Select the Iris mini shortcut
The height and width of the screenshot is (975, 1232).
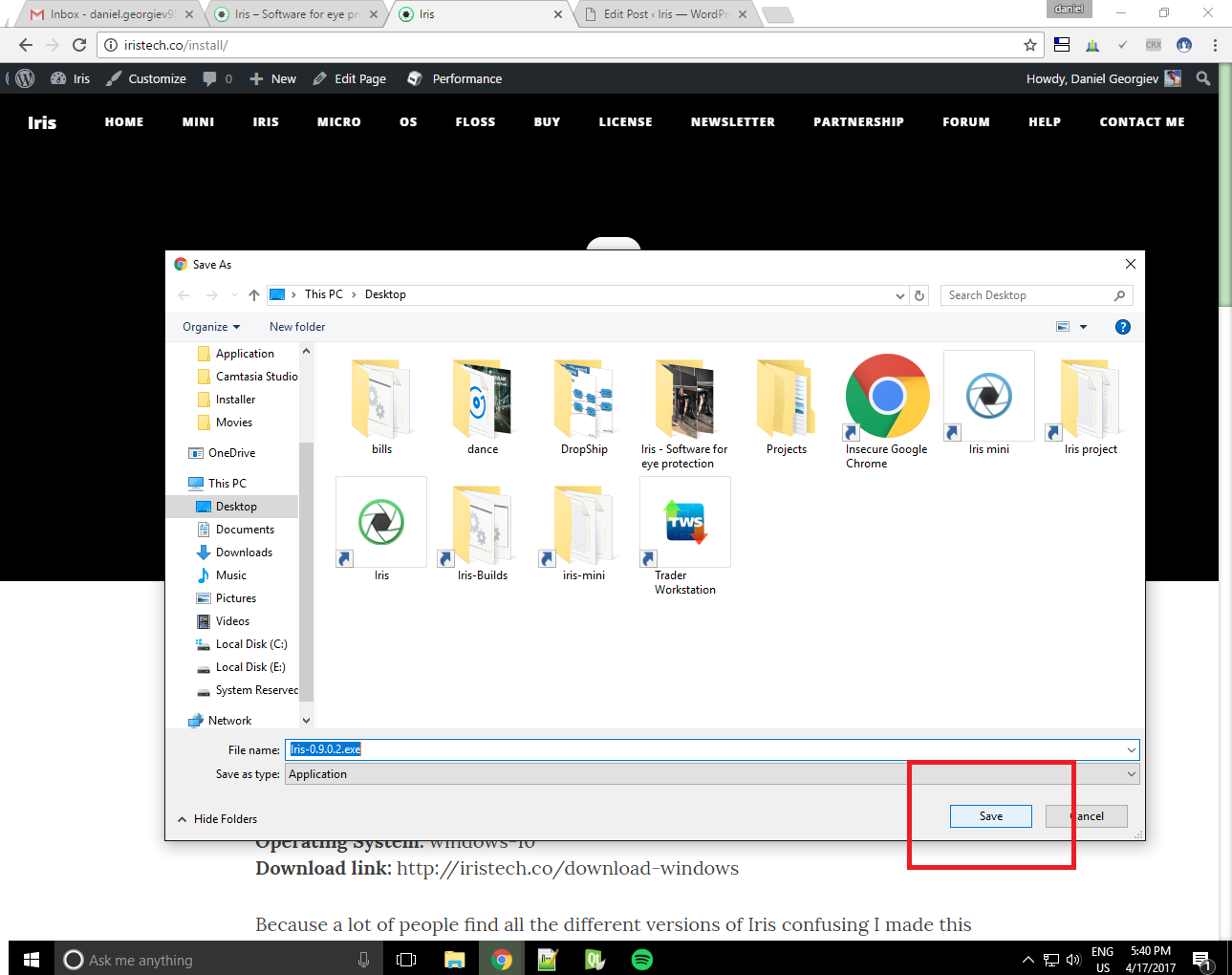tap(989, 404)
